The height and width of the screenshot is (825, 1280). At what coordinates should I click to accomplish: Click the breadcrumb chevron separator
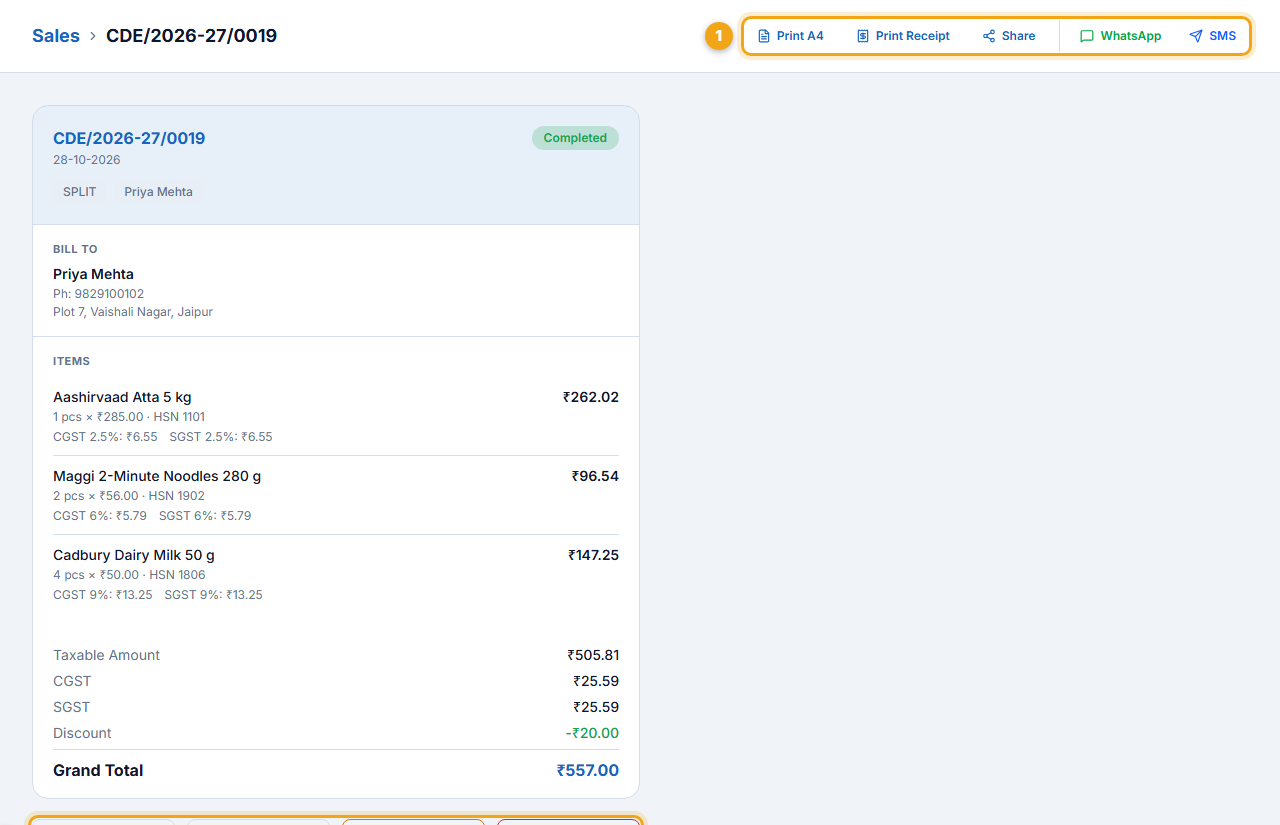click(x=93, y=36)
